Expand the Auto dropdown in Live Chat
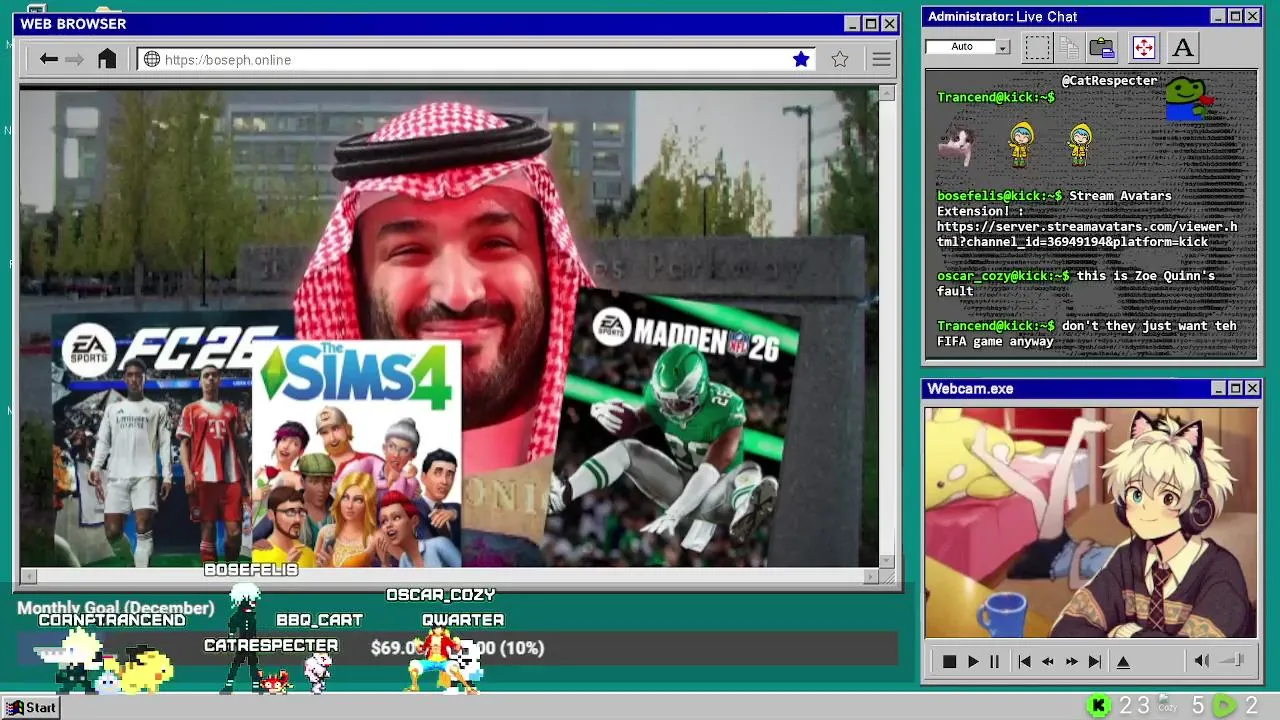This screenshot has height=720, width=1280. pyautogui.click(x=1003, y=47)
